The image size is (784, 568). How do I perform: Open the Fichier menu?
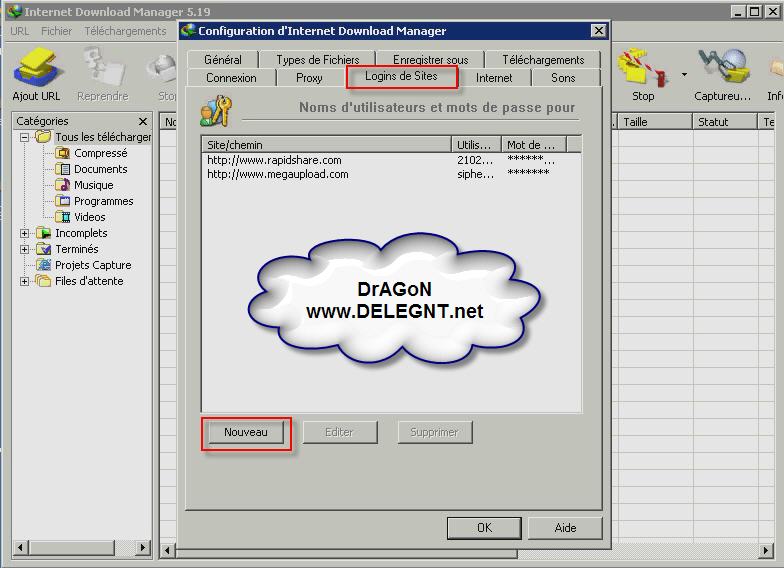click(56, 31)
